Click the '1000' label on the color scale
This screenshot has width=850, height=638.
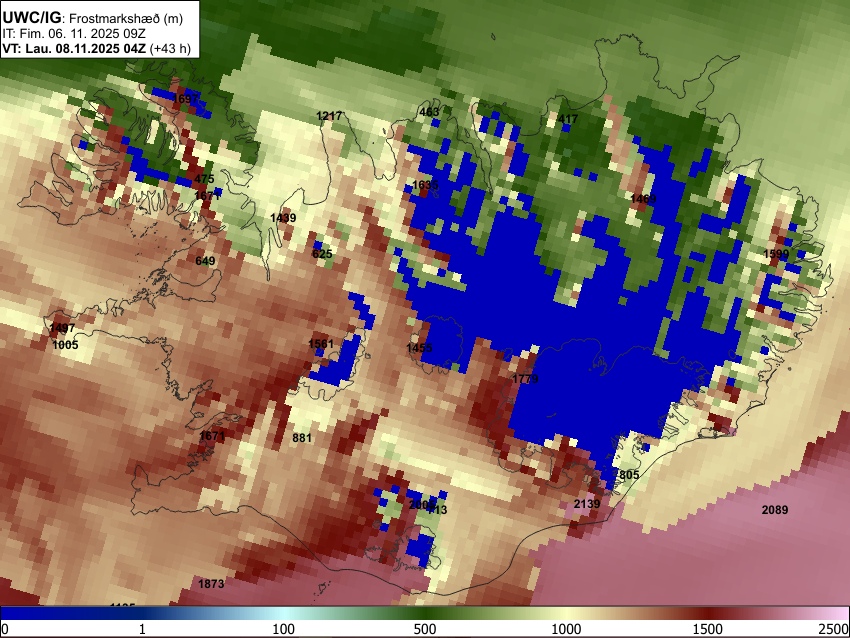[566, 629]
